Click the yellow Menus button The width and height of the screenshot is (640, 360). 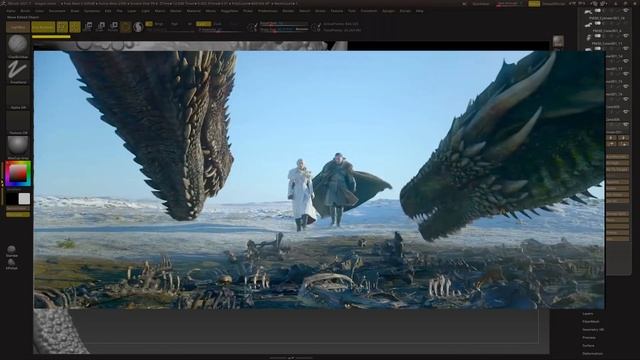tap(534, 4)
